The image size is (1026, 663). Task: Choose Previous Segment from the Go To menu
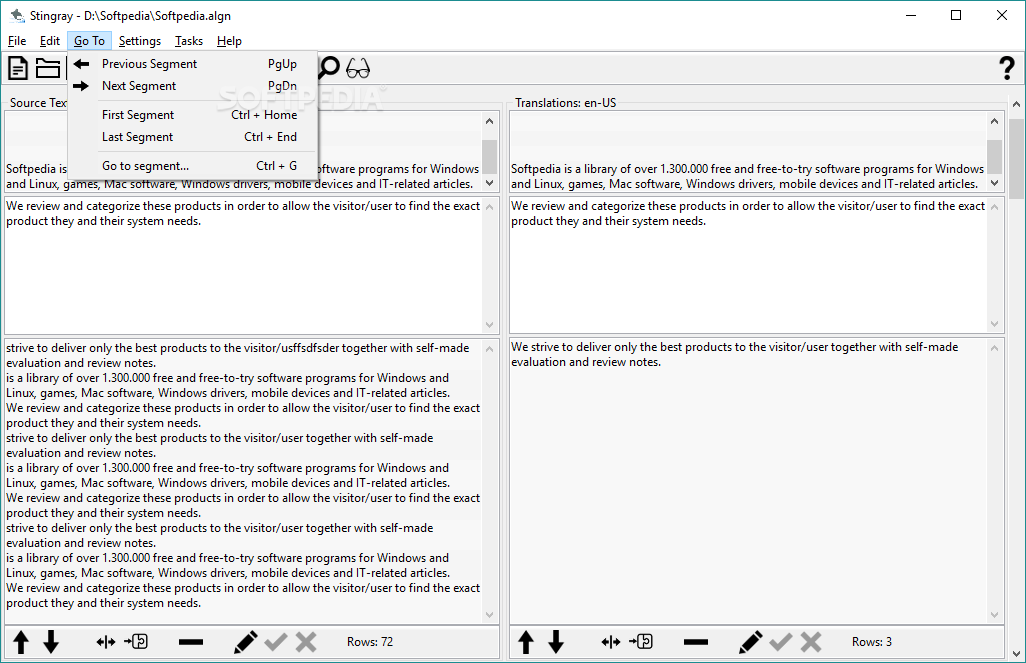click(x=192, y=63)
